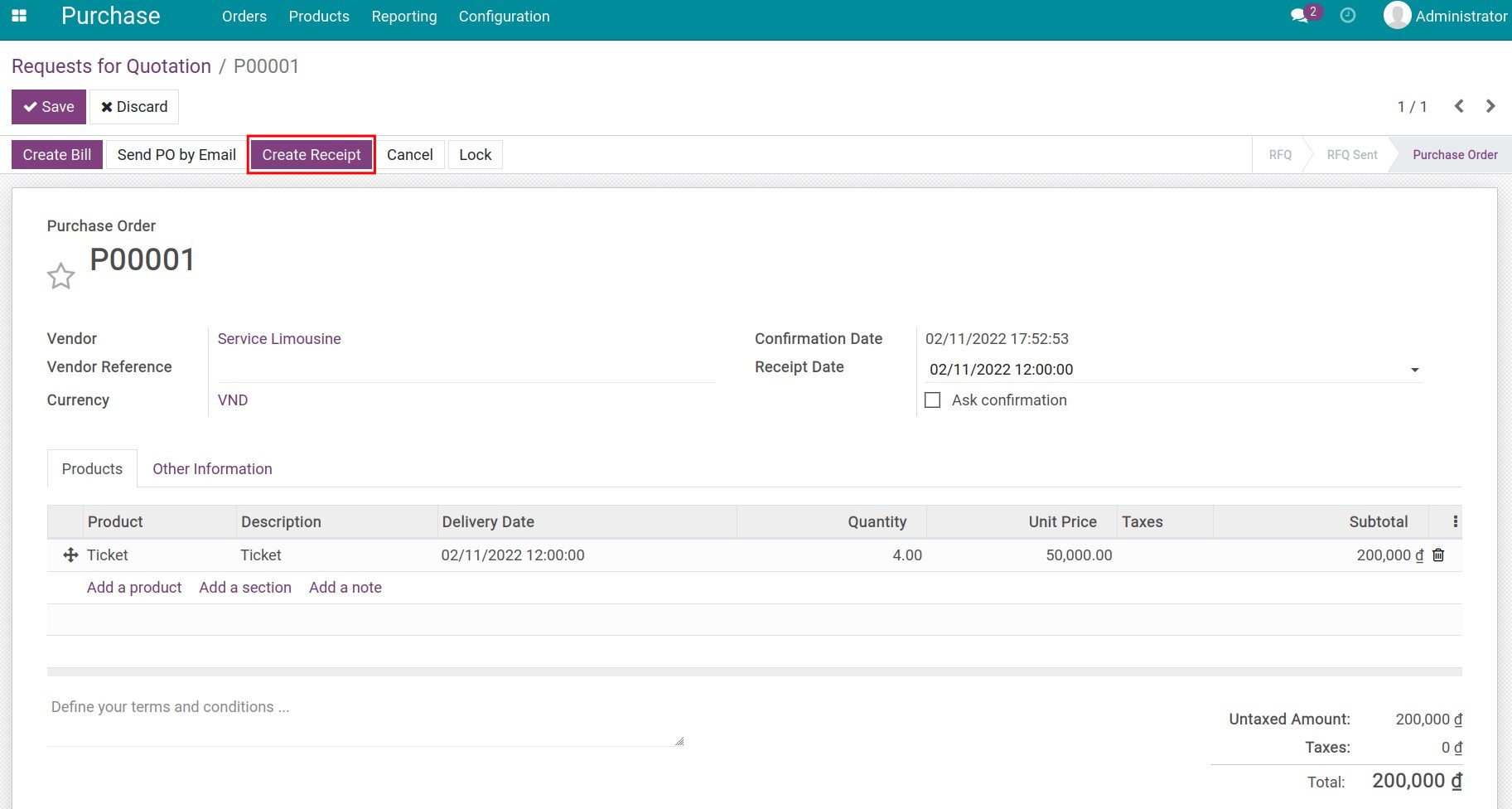
Task: Open the column options kebab menu
Action: point(1455,521)
